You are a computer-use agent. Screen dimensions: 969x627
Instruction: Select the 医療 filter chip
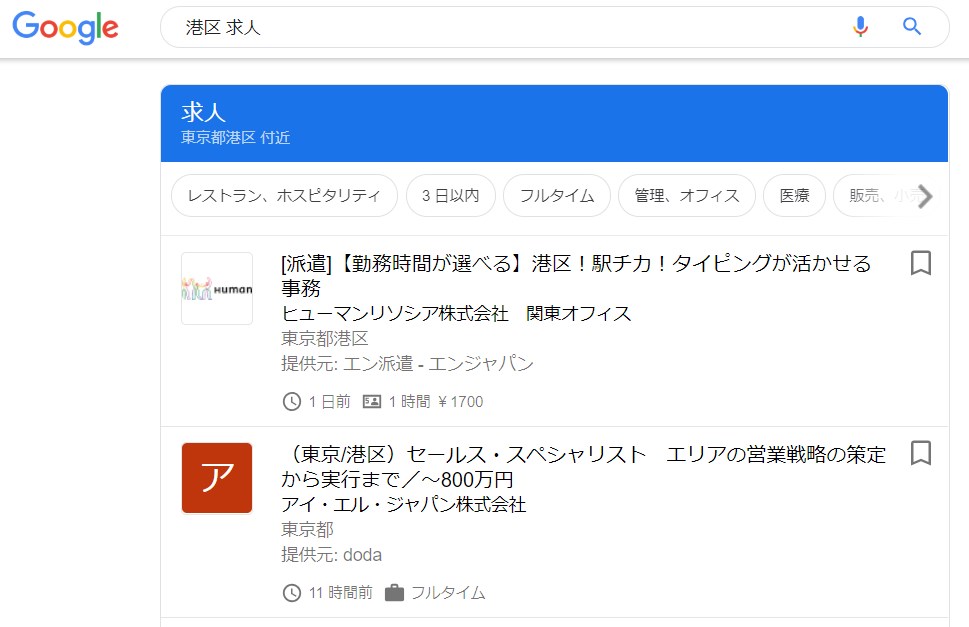[x=794, y=196]
